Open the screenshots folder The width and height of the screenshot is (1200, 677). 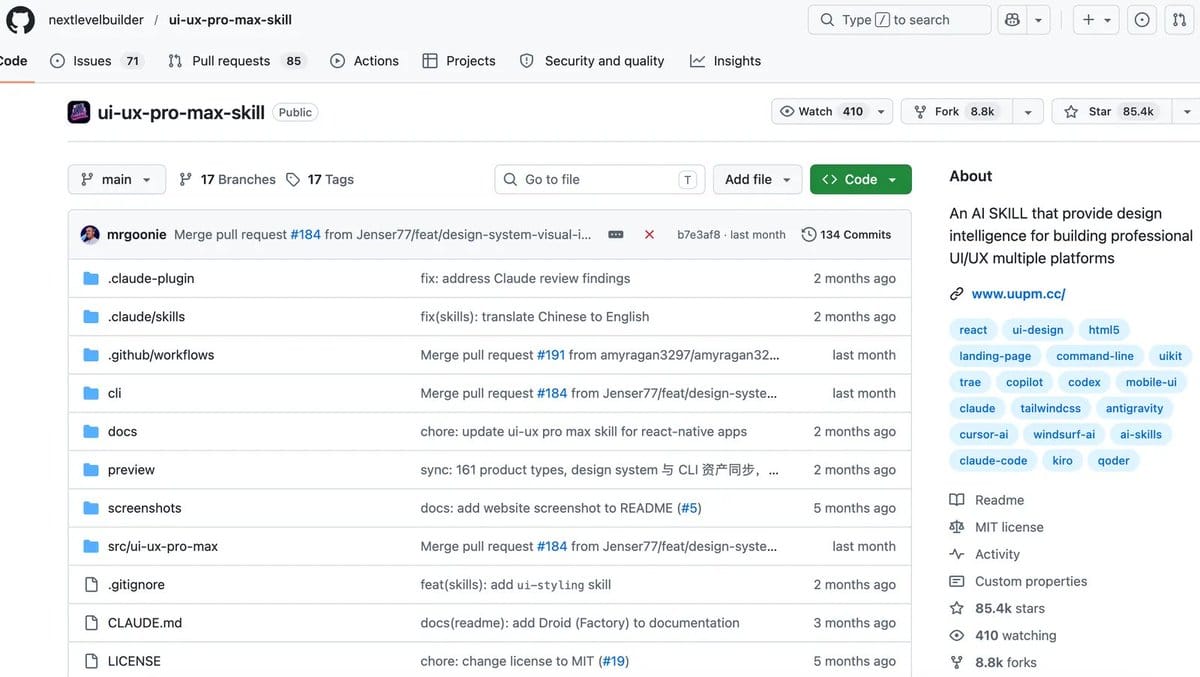click(x=145, y=508)
